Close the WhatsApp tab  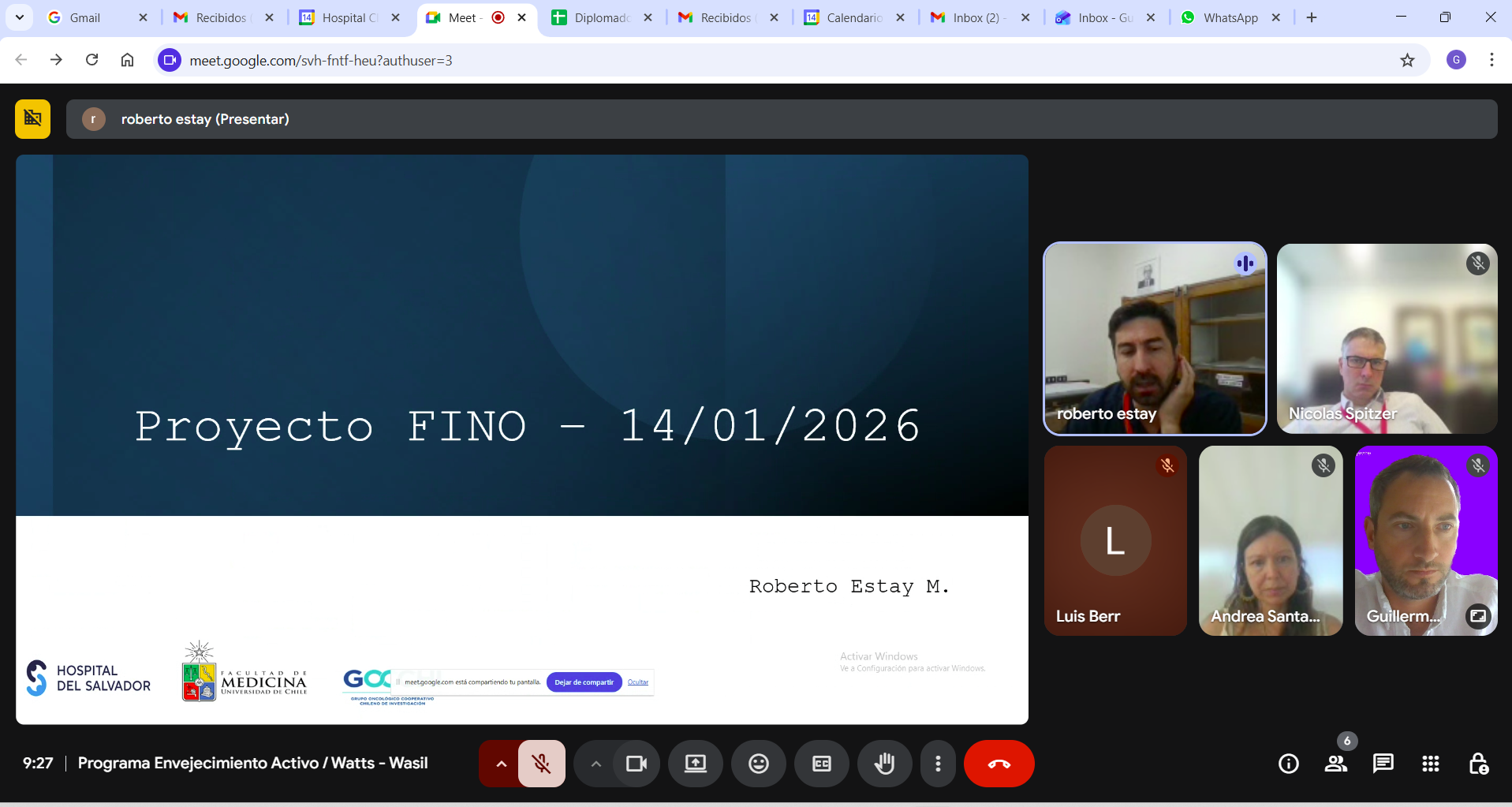[1276, 17]
